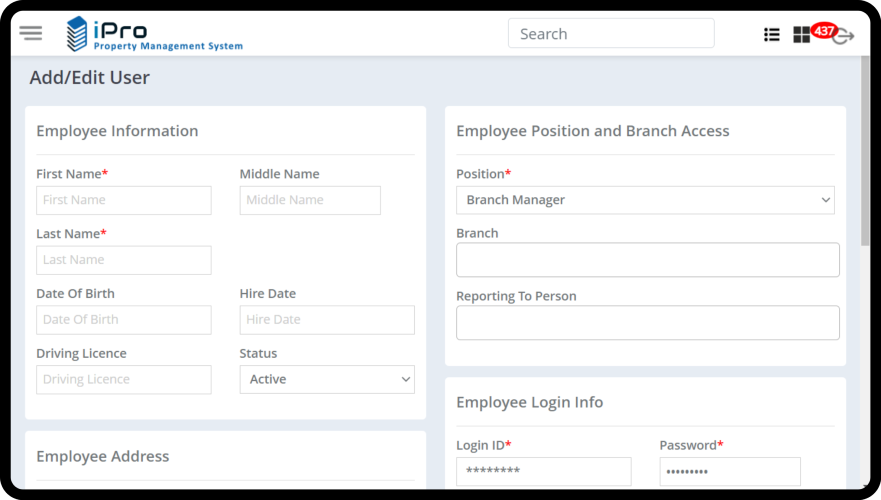
Task: Open the hamburger navigation menu
Action: tap(31, 33)
